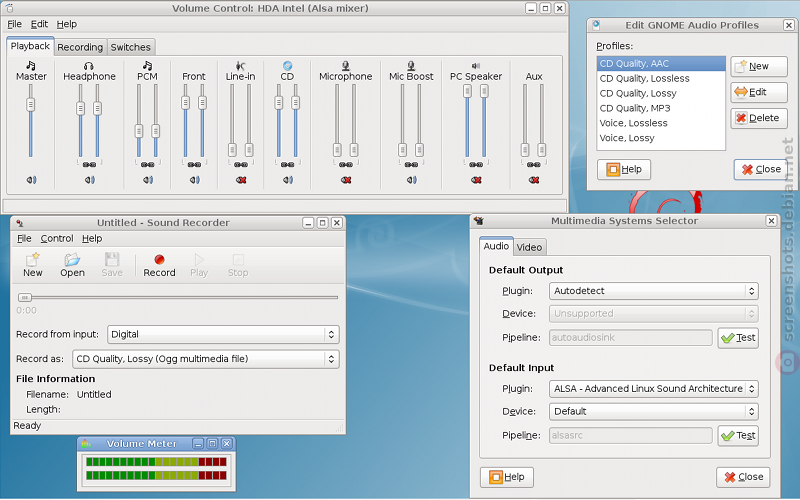Toggle Microphone channel lock link
Image resolution: width=800 pixels, height=500 pixels.
[346, 164]
